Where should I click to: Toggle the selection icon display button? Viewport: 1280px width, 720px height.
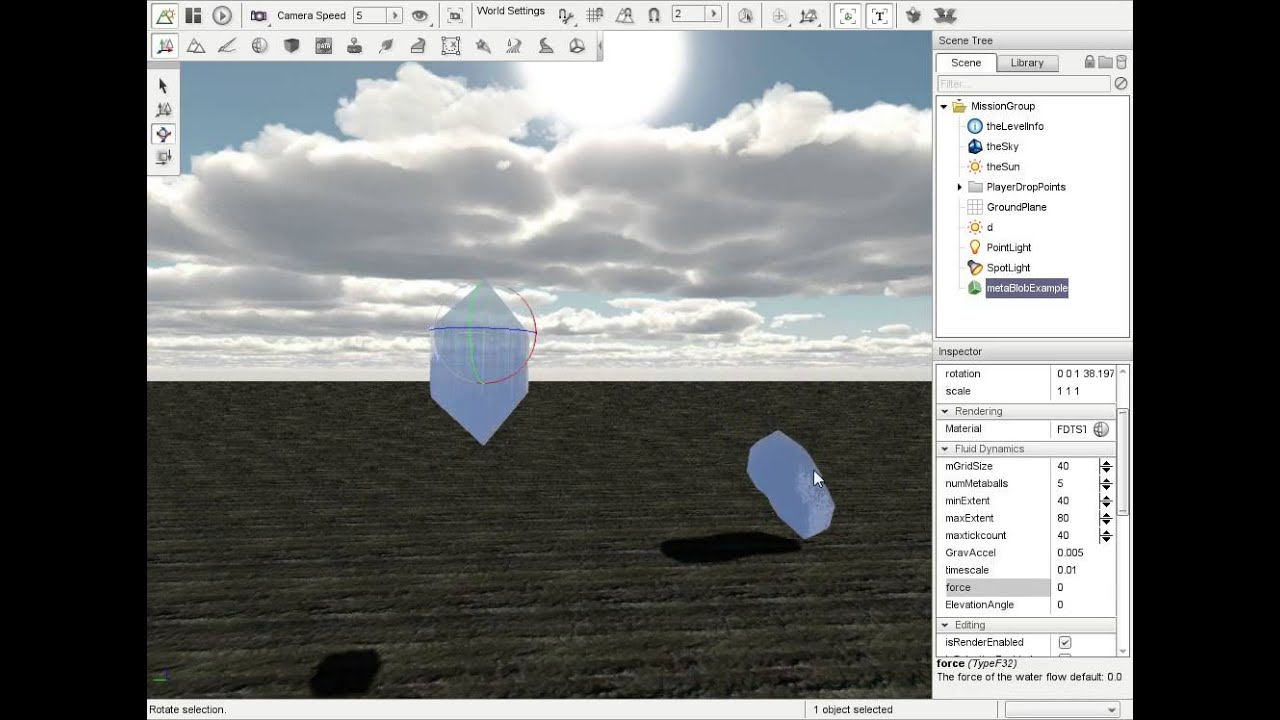[848, 15]
